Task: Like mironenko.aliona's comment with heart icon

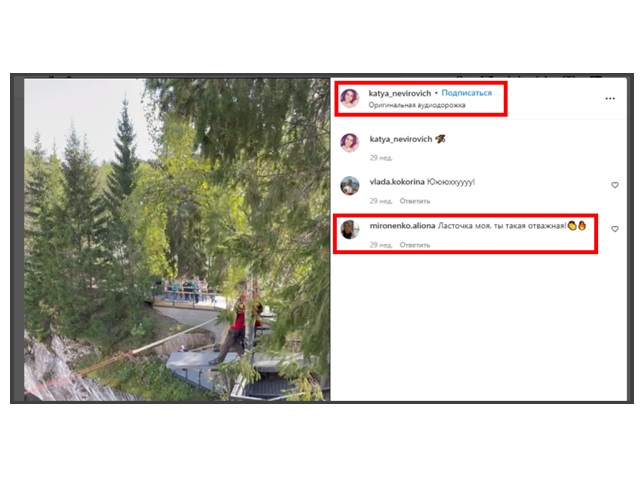Action: click(x=615, y=229)
